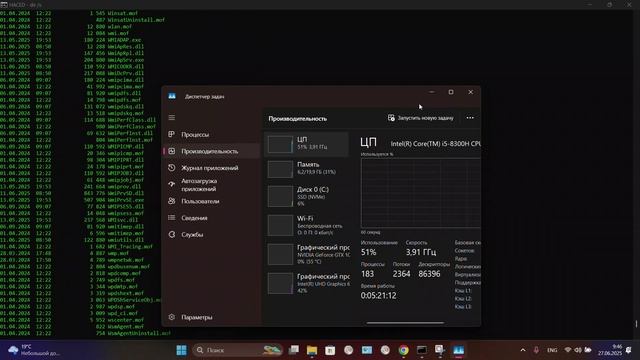Click the Сведения list icon

click(172, 218)
